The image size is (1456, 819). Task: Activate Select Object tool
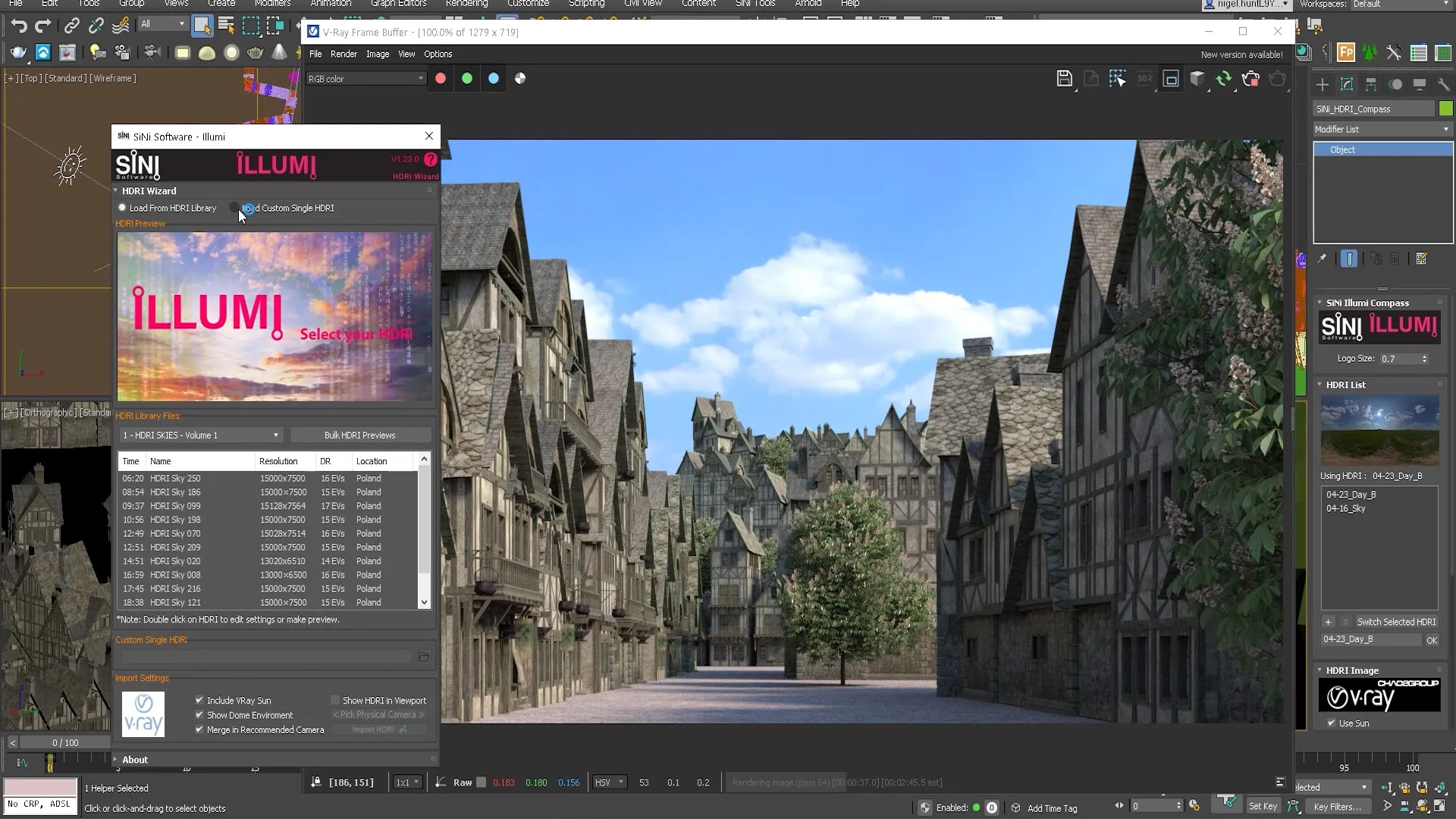point(202,26)
